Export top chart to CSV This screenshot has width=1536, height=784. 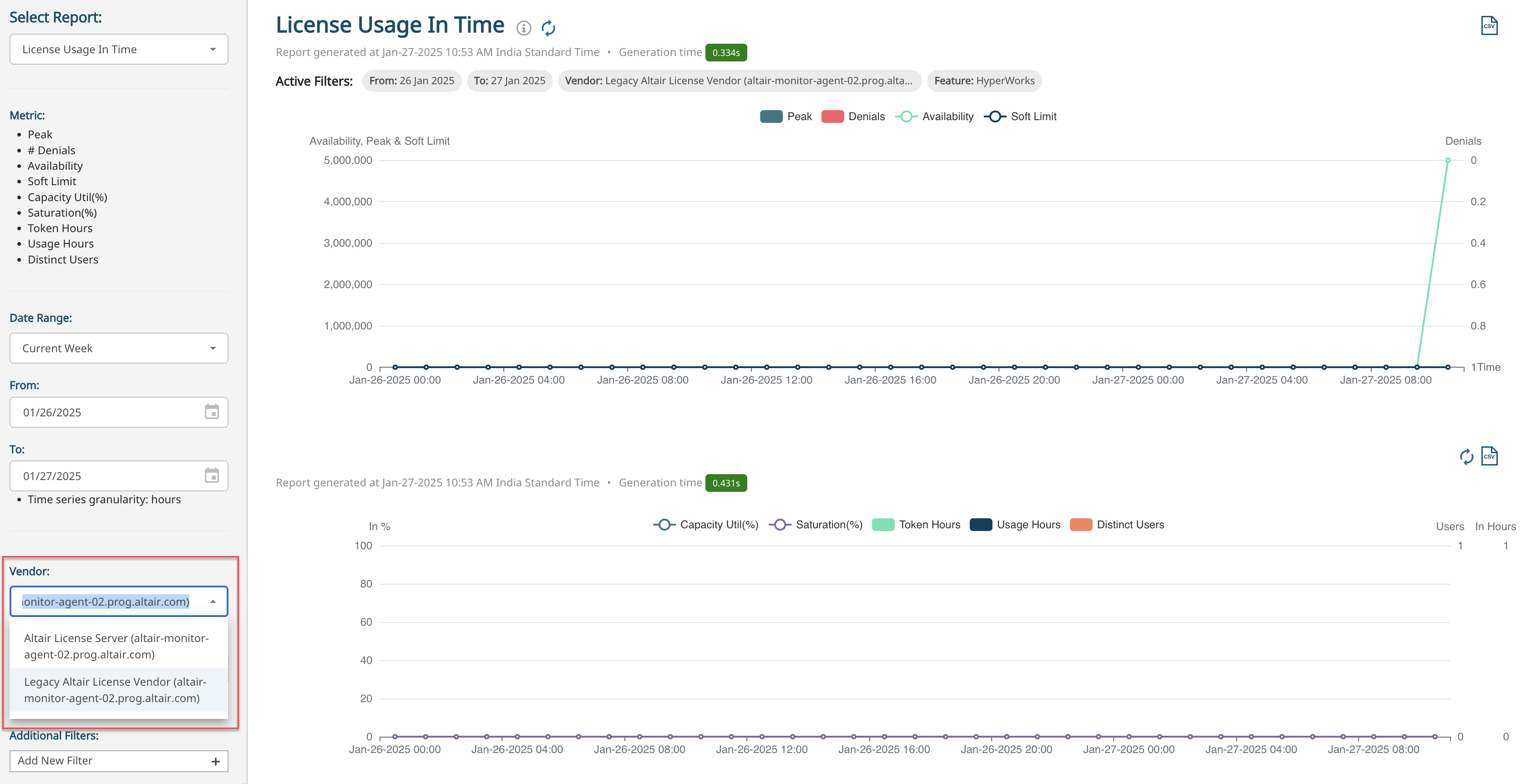[x=1489, y=25]
